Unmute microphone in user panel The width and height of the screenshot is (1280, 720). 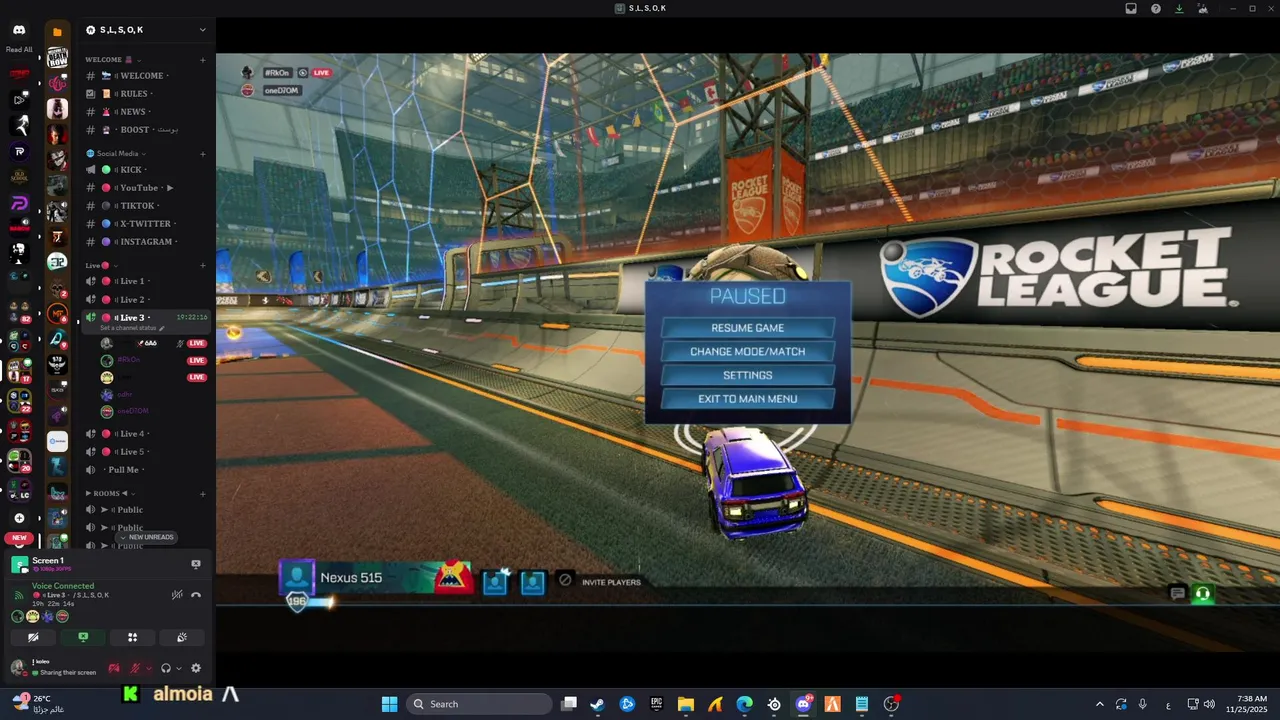pyautogui.click(x=135, y=668)
